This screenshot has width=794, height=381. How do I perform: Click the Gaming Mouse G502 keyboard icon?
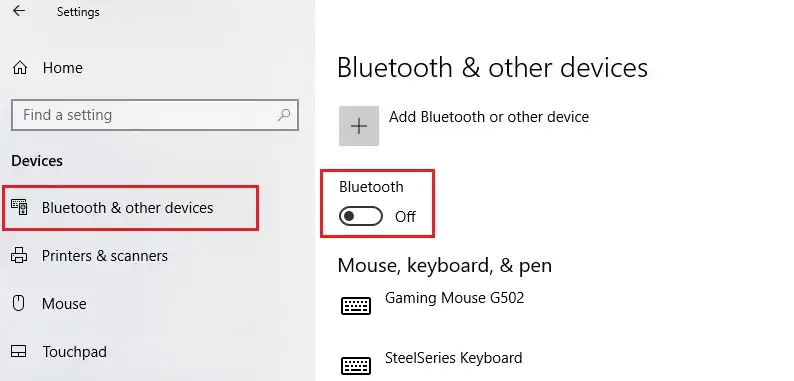point(356,306)
